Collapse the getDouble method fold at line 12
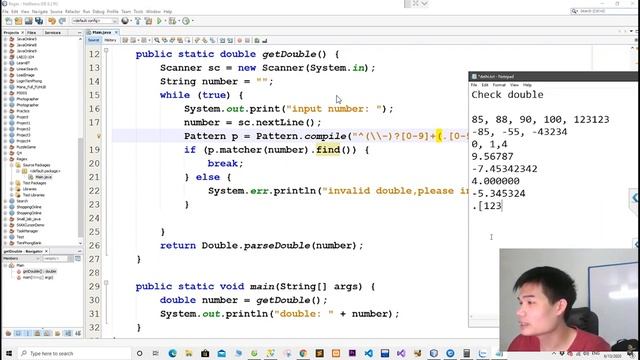 click(106, 51)
